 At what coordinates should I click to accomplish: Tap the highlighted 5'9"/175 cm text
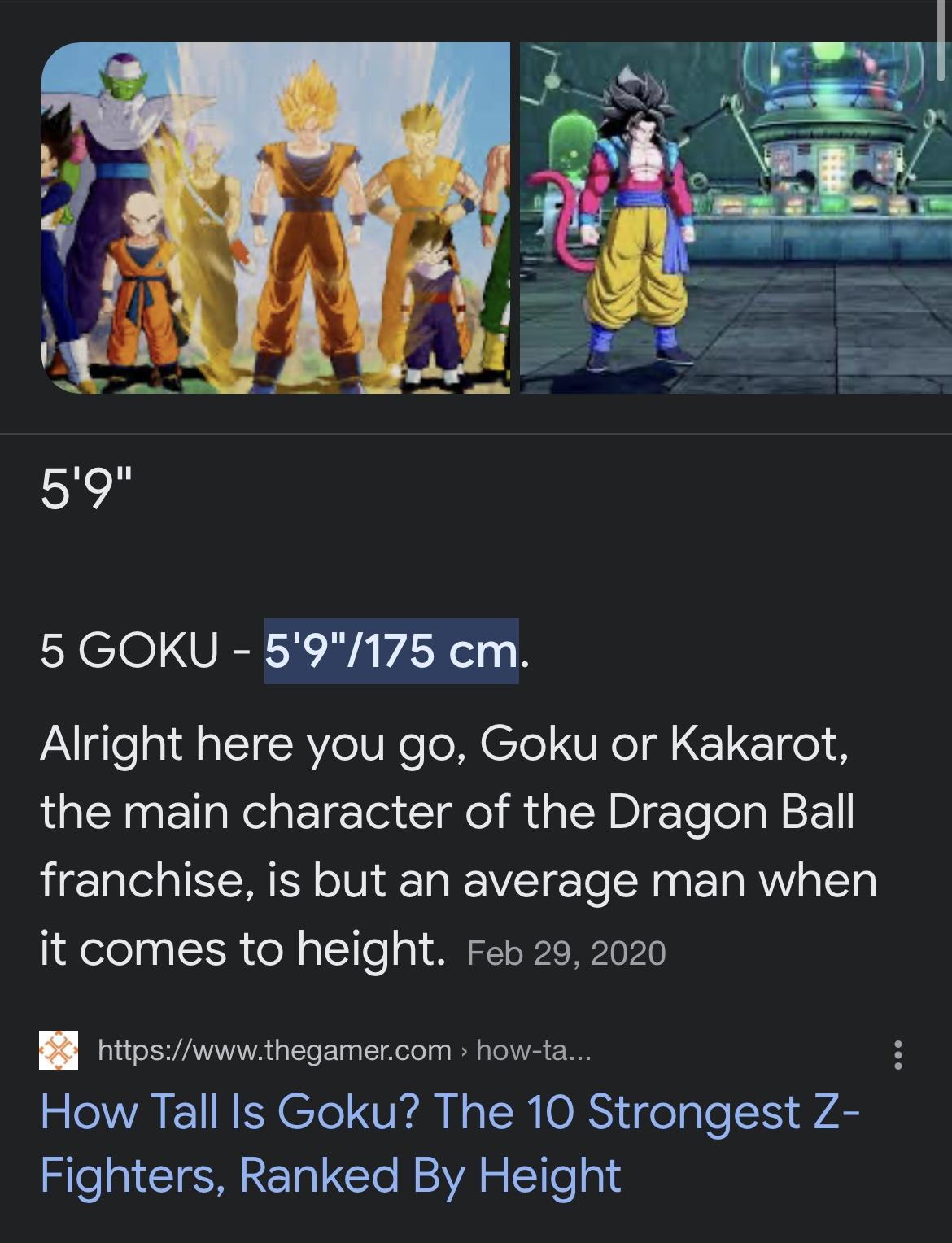coord(391,651)
